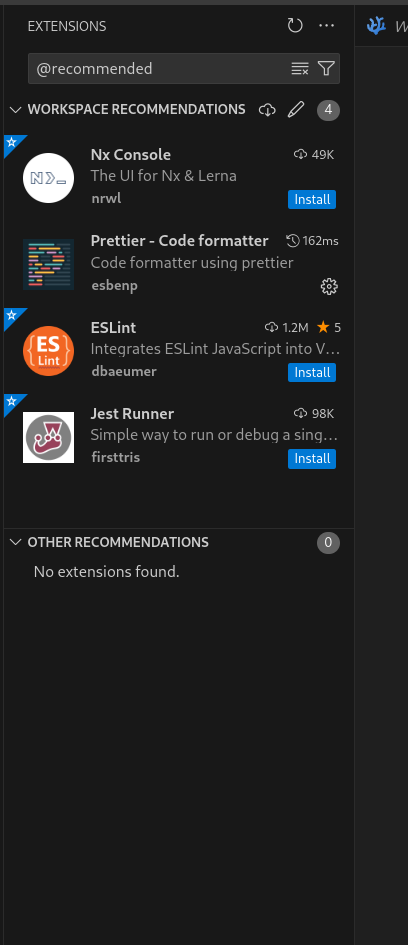Screen dimensions: 408x945
Task: Click the other recommendations count badge 0
Action: [x=328, y=542]
